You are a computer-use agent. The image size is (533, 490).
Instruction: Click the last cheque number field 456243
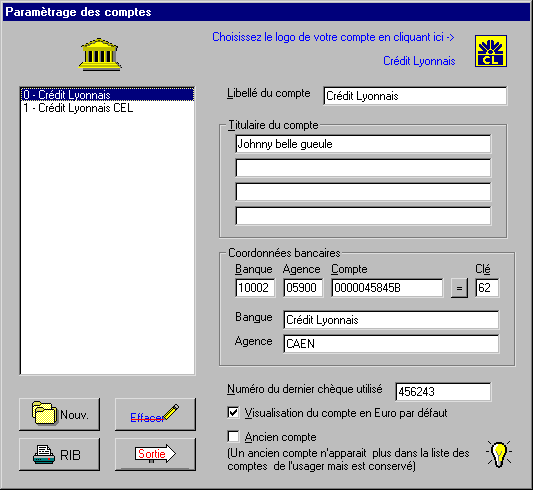pyautogui.click(x=443, y=392)
